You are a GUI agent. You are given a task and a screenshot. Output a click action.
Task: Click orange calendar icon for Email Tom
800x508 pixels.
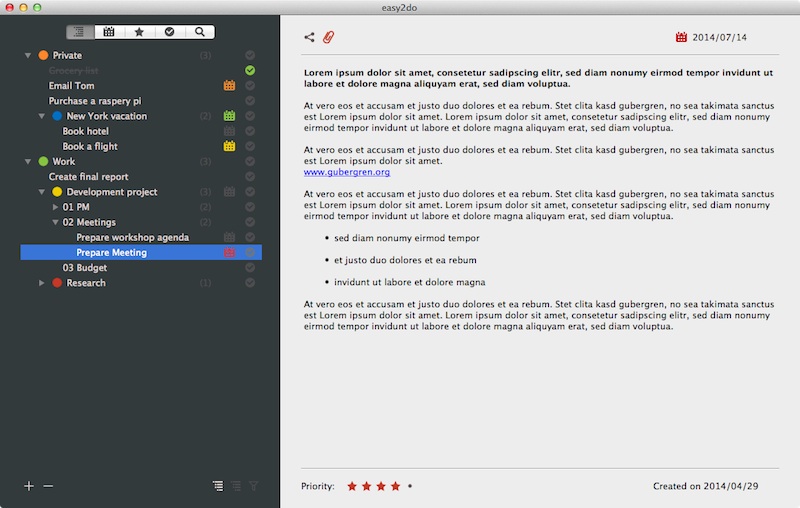[229, 86]
